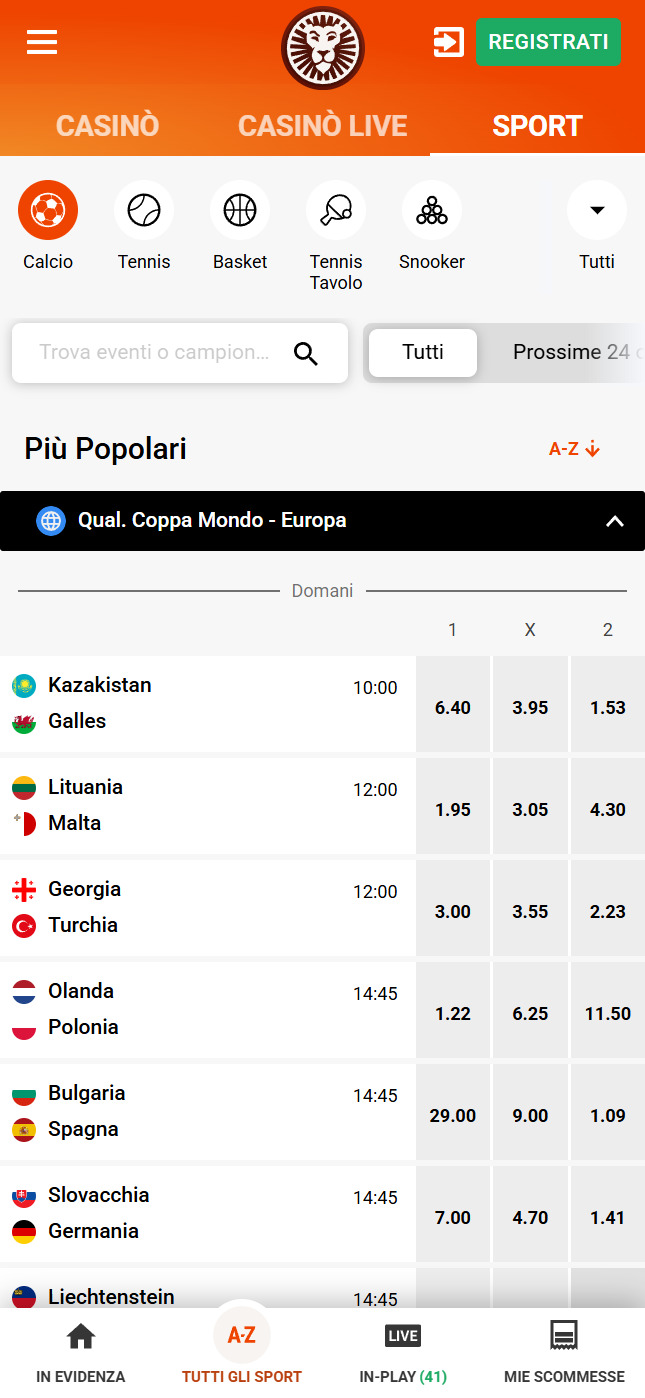Tap the lion logo
Image resolution: width=645 pixels, height=1398 pixels.
click(x=322, y=48)
